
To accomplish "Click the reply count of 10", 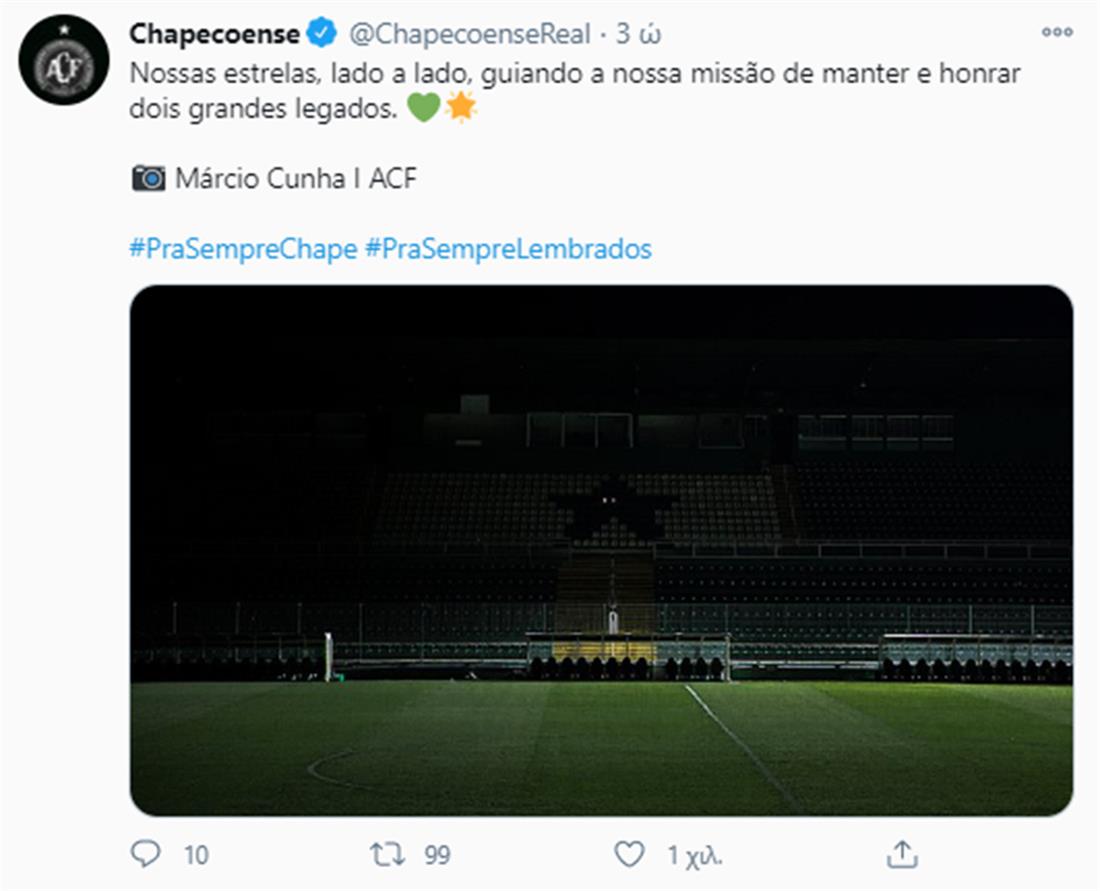I will (196, 855).
